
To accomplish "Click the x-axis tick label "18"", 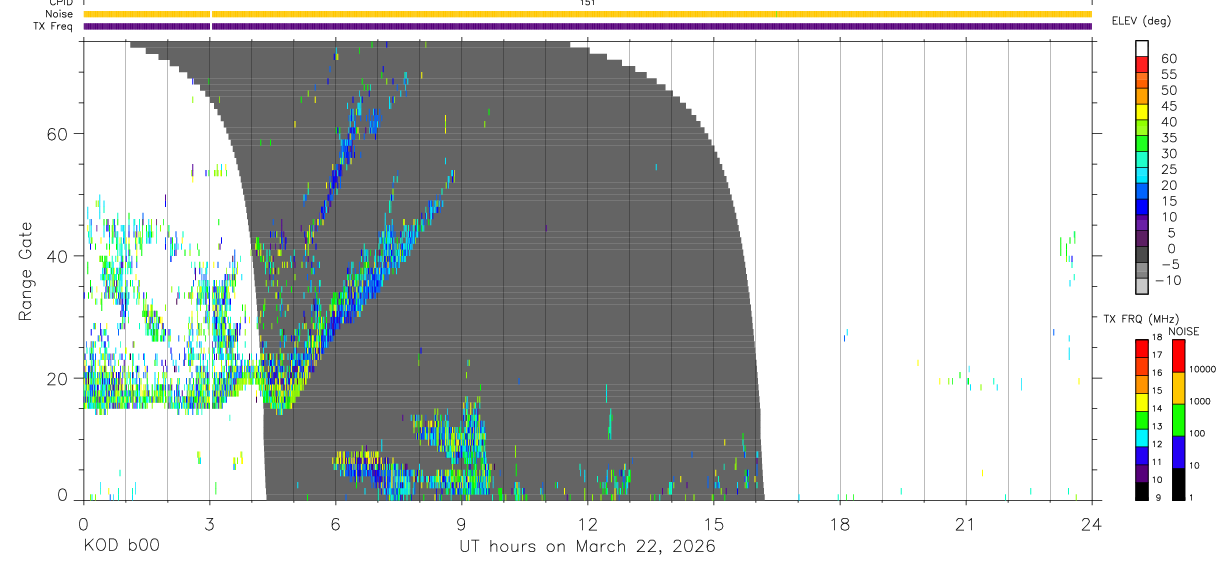I will click(839, 524).
